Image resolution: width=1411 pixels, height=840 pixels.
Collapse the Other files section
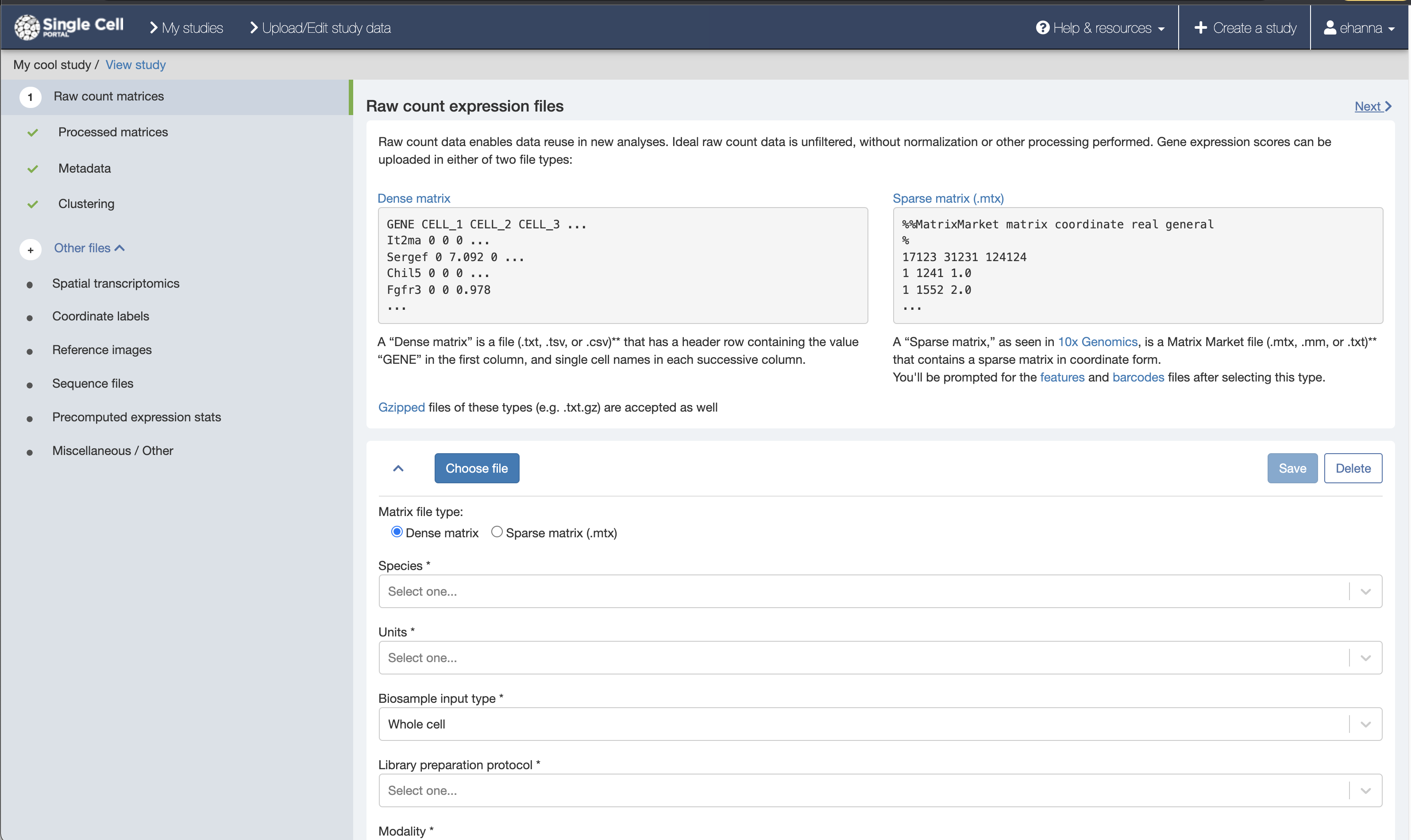89,248
